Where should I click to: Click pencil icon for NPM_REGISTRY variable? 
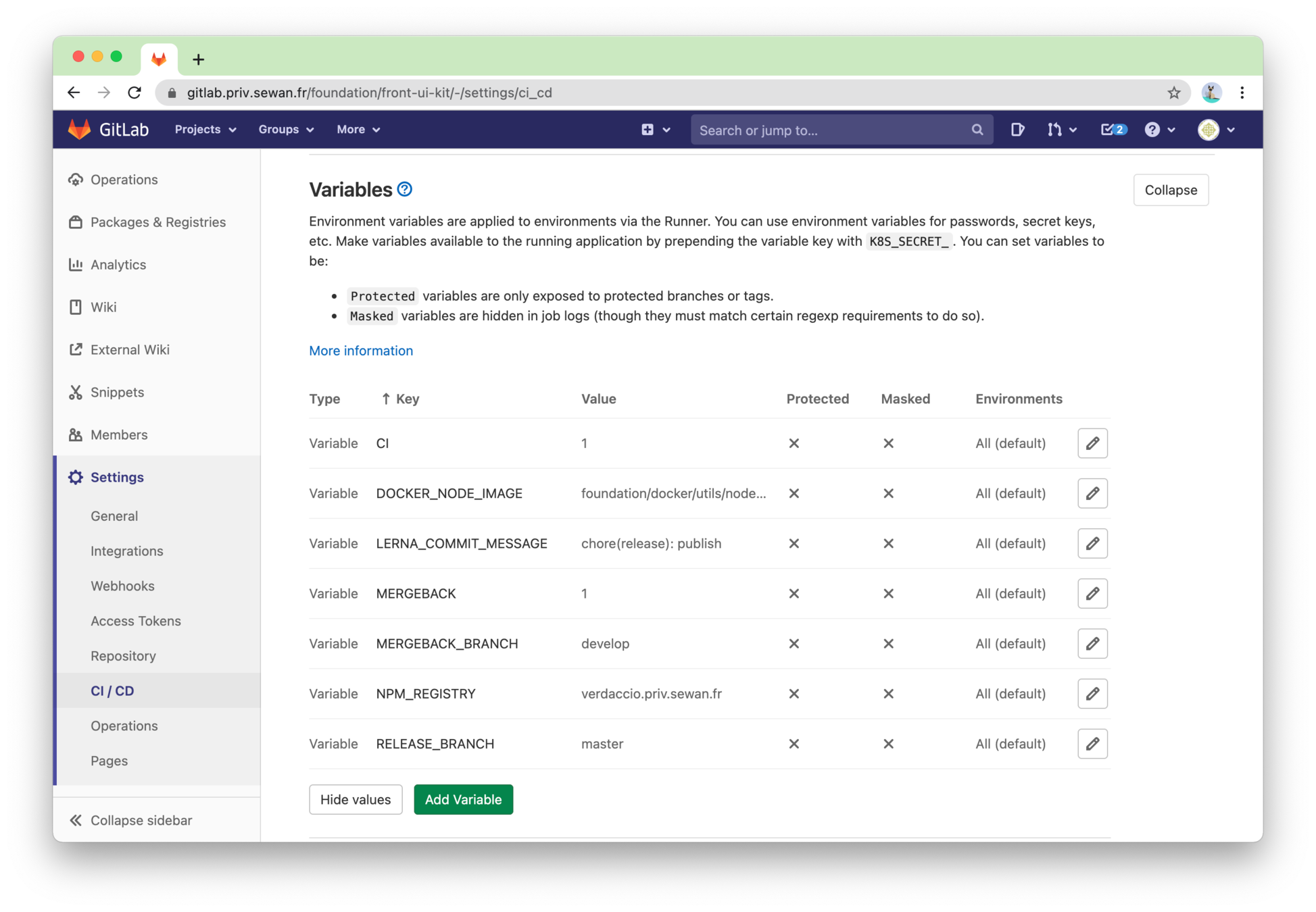(1092, 694)
